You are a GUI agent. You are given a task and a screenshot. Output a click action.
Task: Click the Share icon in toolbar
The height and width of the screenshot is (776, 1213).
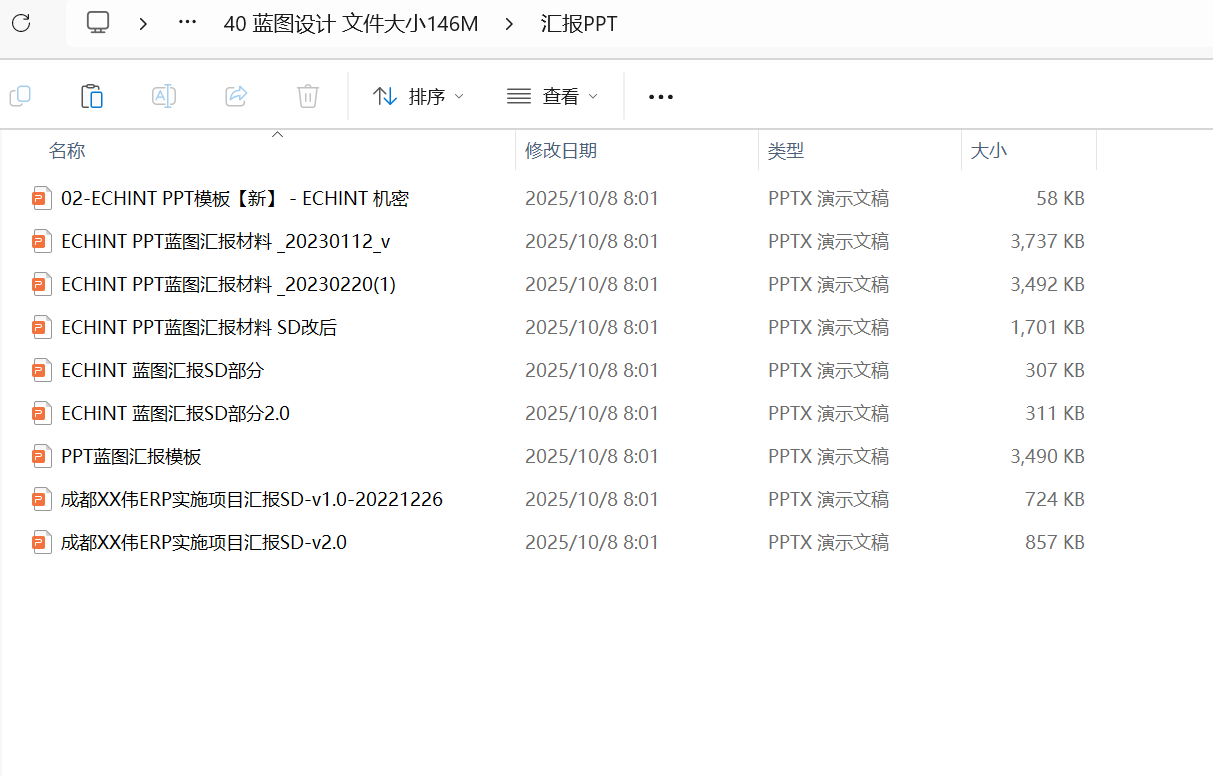coord(236,96)
